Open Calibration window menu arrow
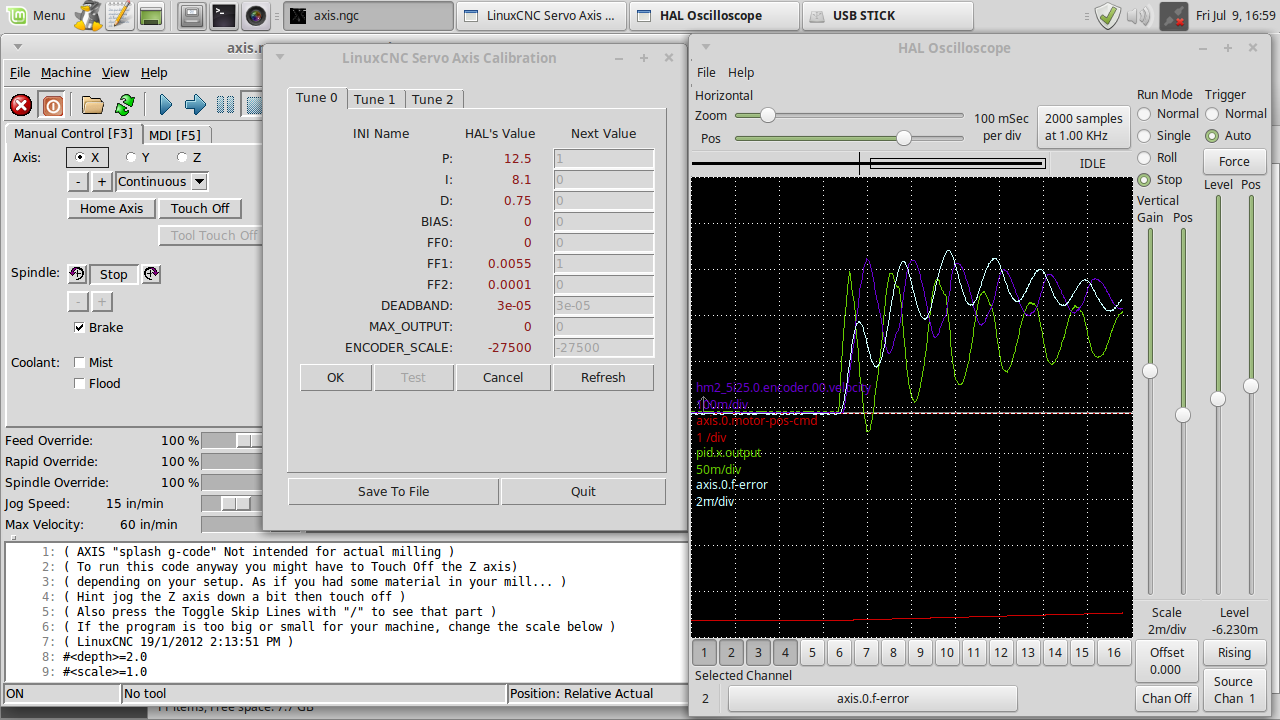Image resolution: width=1280 pixels, height=720 pixels. coord(280,58)
